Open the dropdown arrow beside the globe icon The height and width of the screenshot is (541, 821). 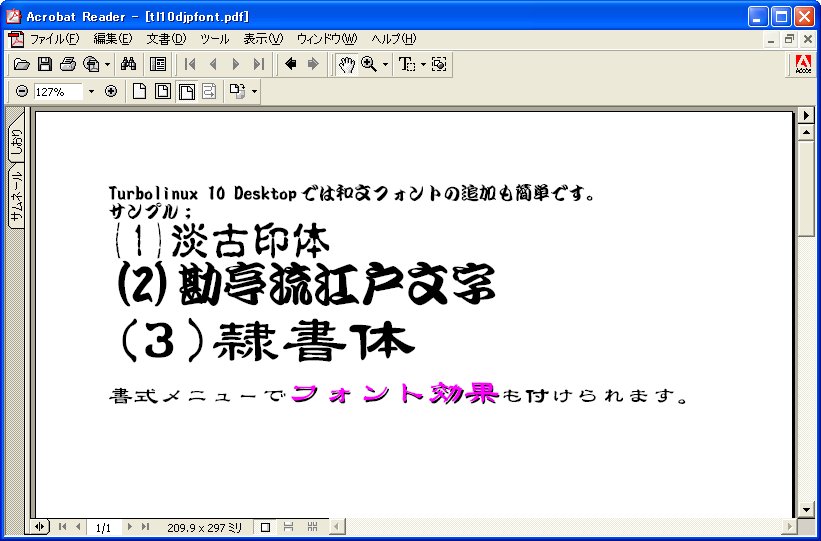(107, 64)
